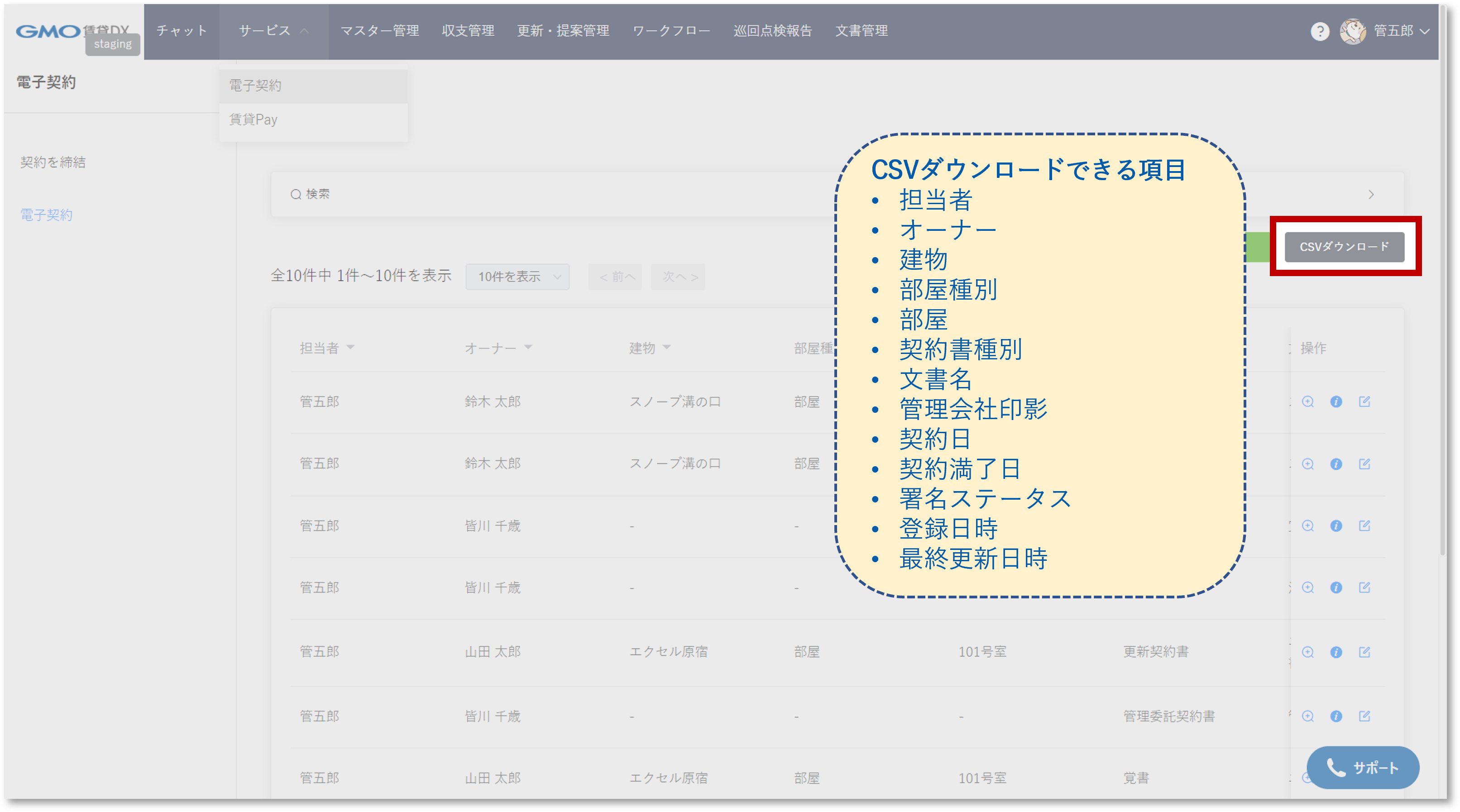Open user menu chevron next to 管五郎
This screenshot has height=812, width=1460.
click(x=1424, y=31)
